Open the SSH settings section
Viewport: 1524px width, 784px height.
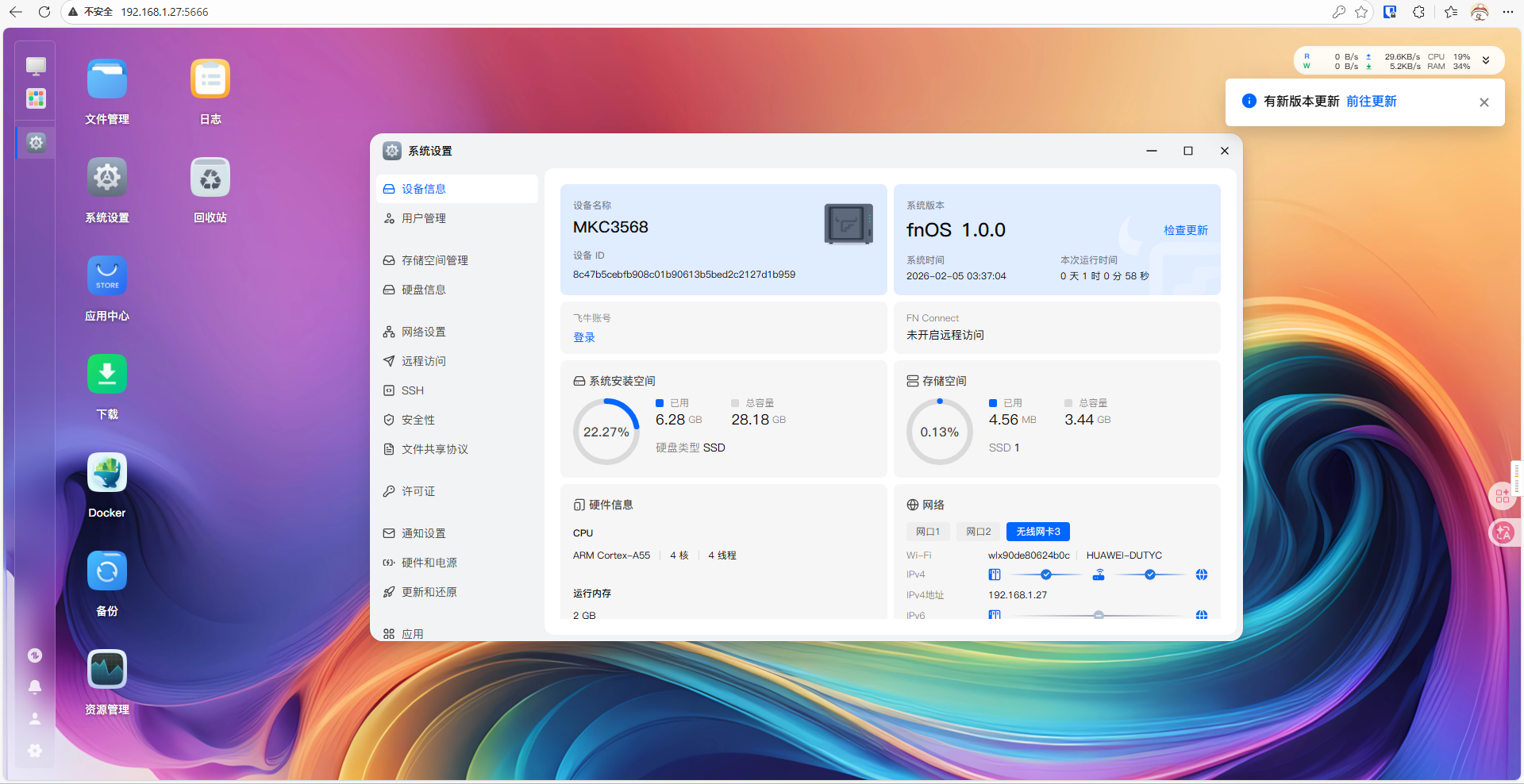tap(413, 390)
